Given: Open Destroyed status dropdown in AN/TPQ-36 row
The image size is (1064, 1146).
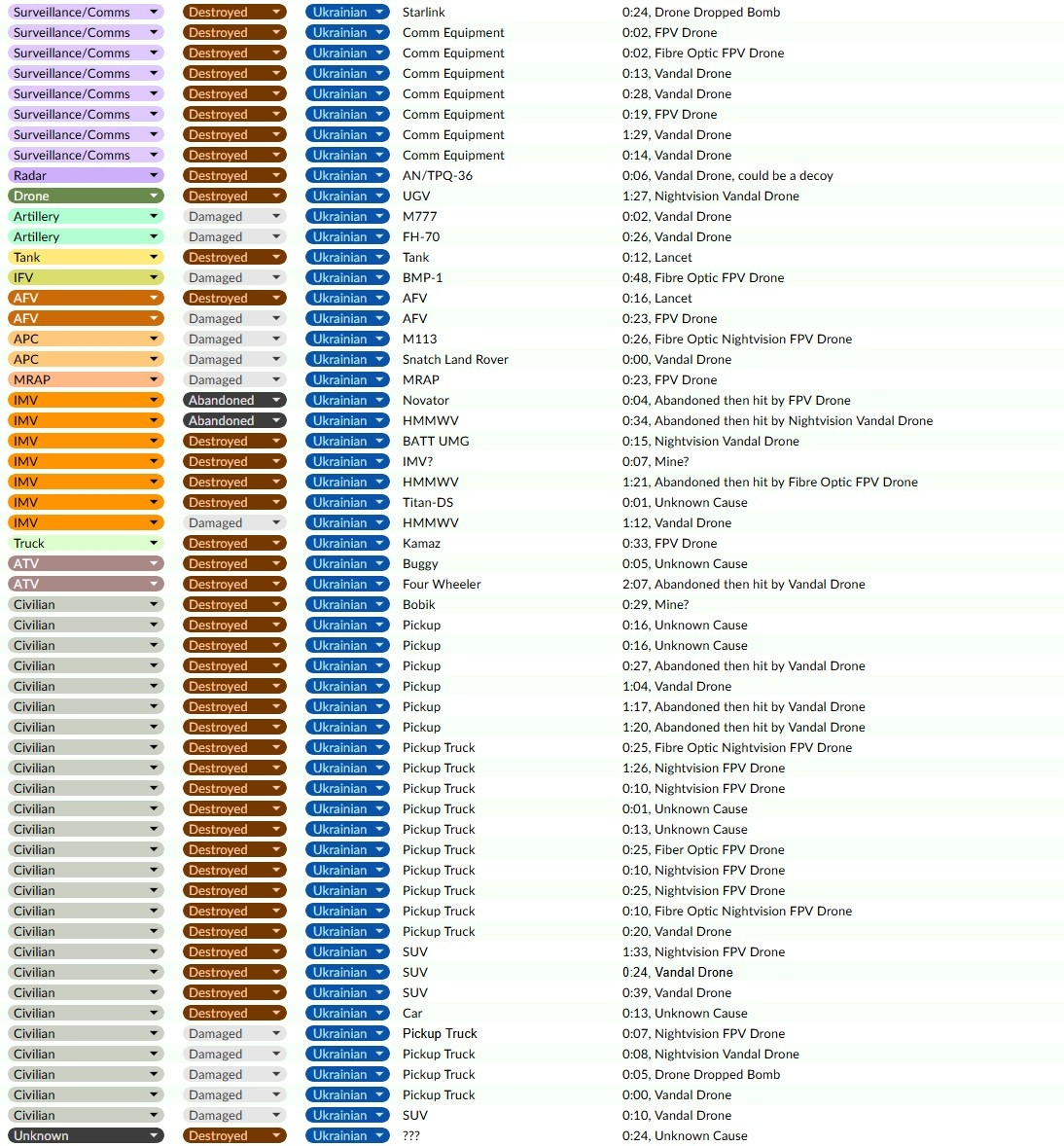Looking at the screenshot, I should coord(233,175).
